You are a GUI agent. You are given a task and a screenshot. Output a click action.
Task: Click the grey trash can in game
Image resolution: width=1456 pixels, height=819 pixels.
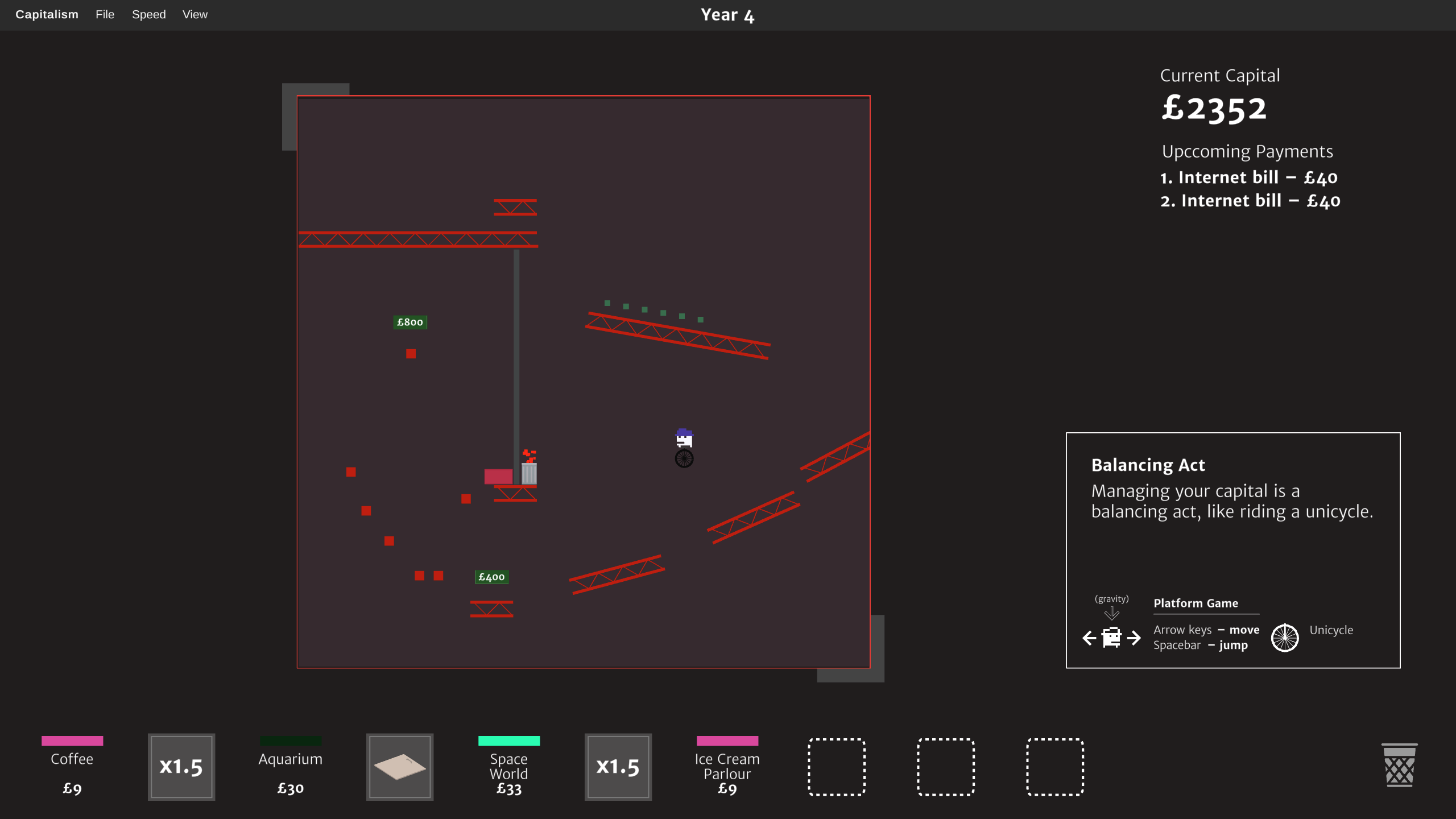(x=530, y=473)
